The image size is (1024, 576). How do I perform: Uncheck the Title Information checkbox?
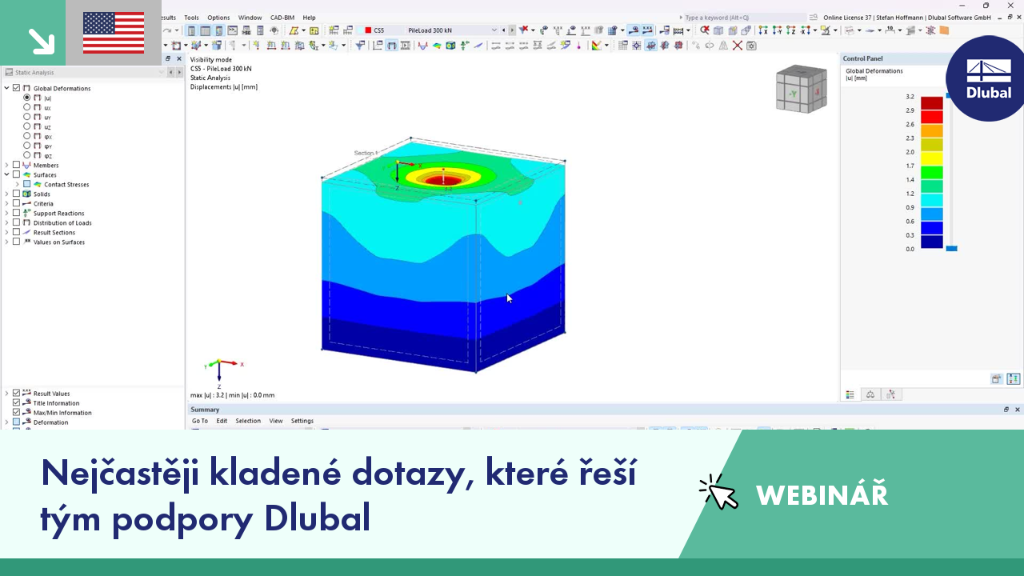(16, 403)
